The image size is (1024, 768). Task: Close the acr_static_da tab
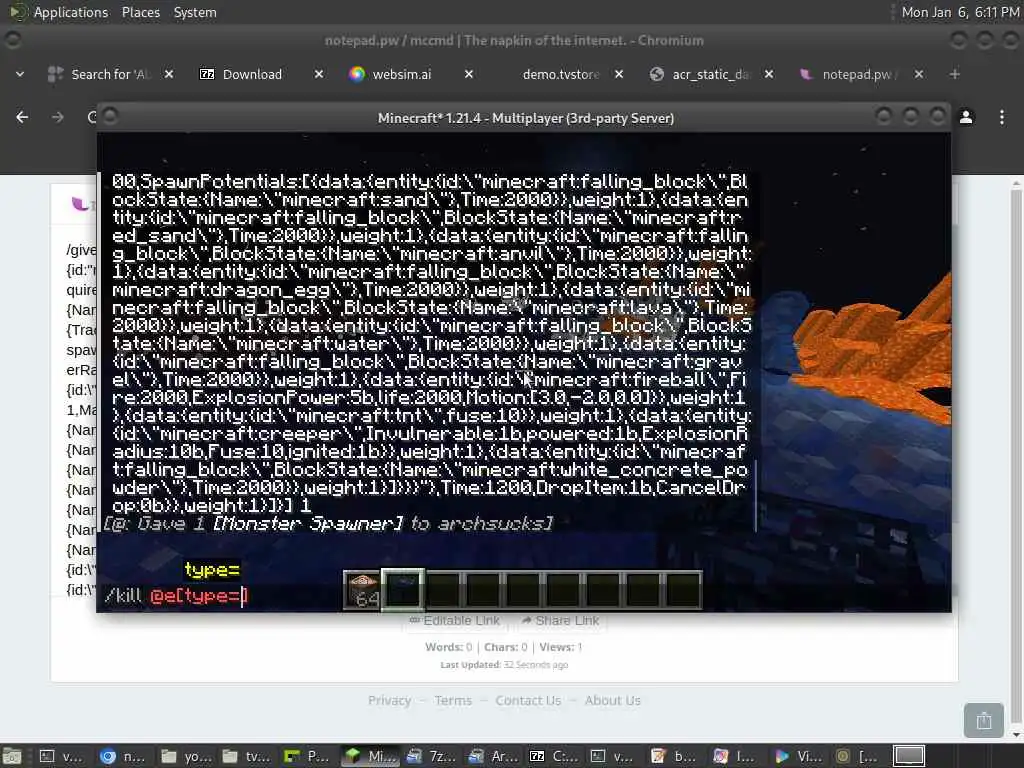pyautogui.click(x=769, y=74)
